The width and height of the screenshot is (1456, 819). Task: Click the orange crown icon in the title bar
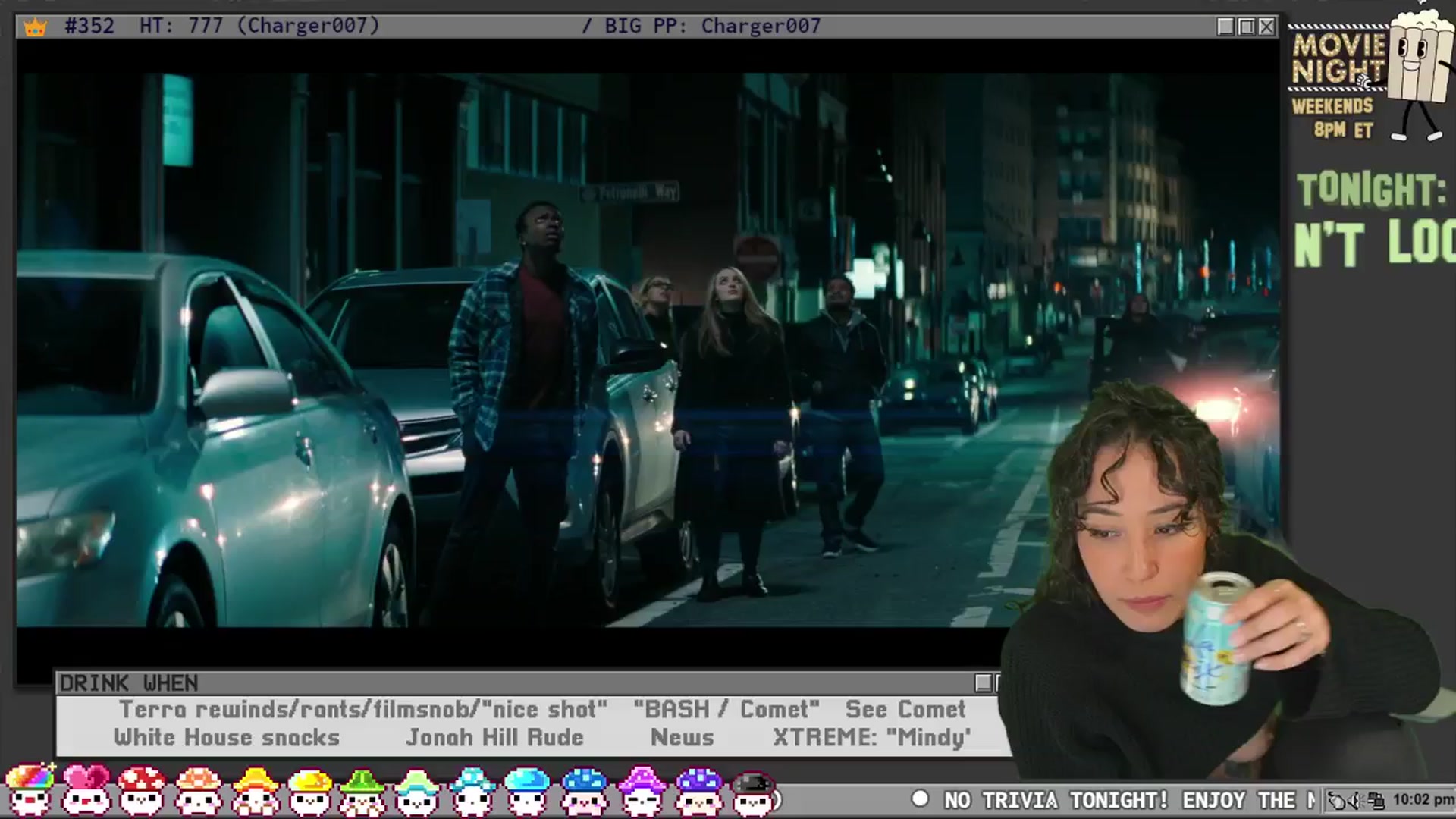(x=35, y=27)
